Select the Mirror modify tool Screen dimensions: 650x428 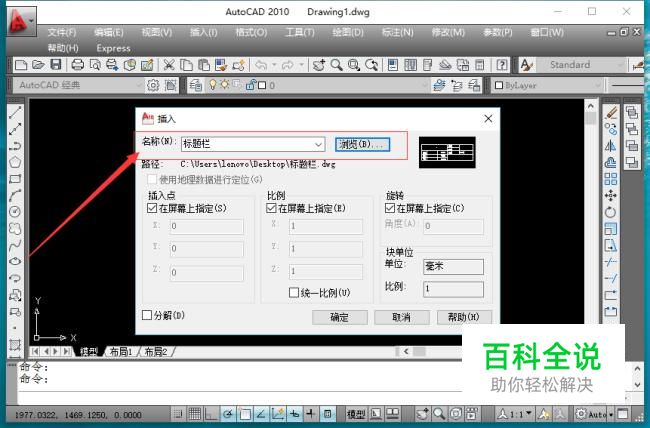[611, 146]
